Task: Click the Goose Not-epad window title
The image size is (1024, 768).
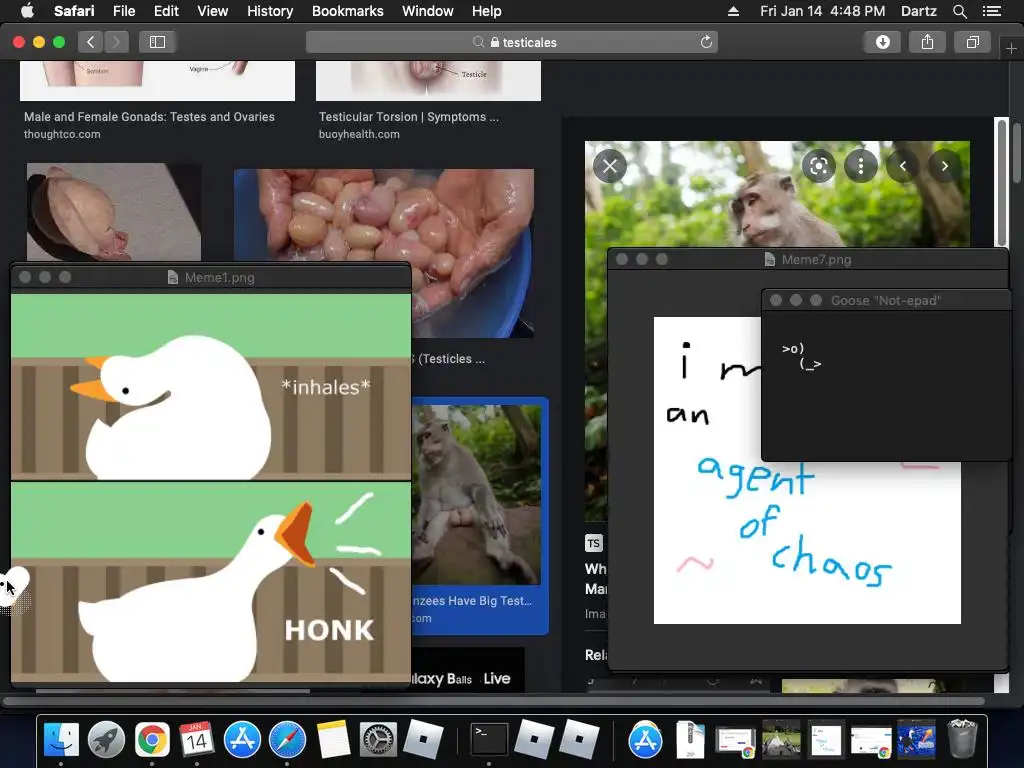Action: (886, 300)
